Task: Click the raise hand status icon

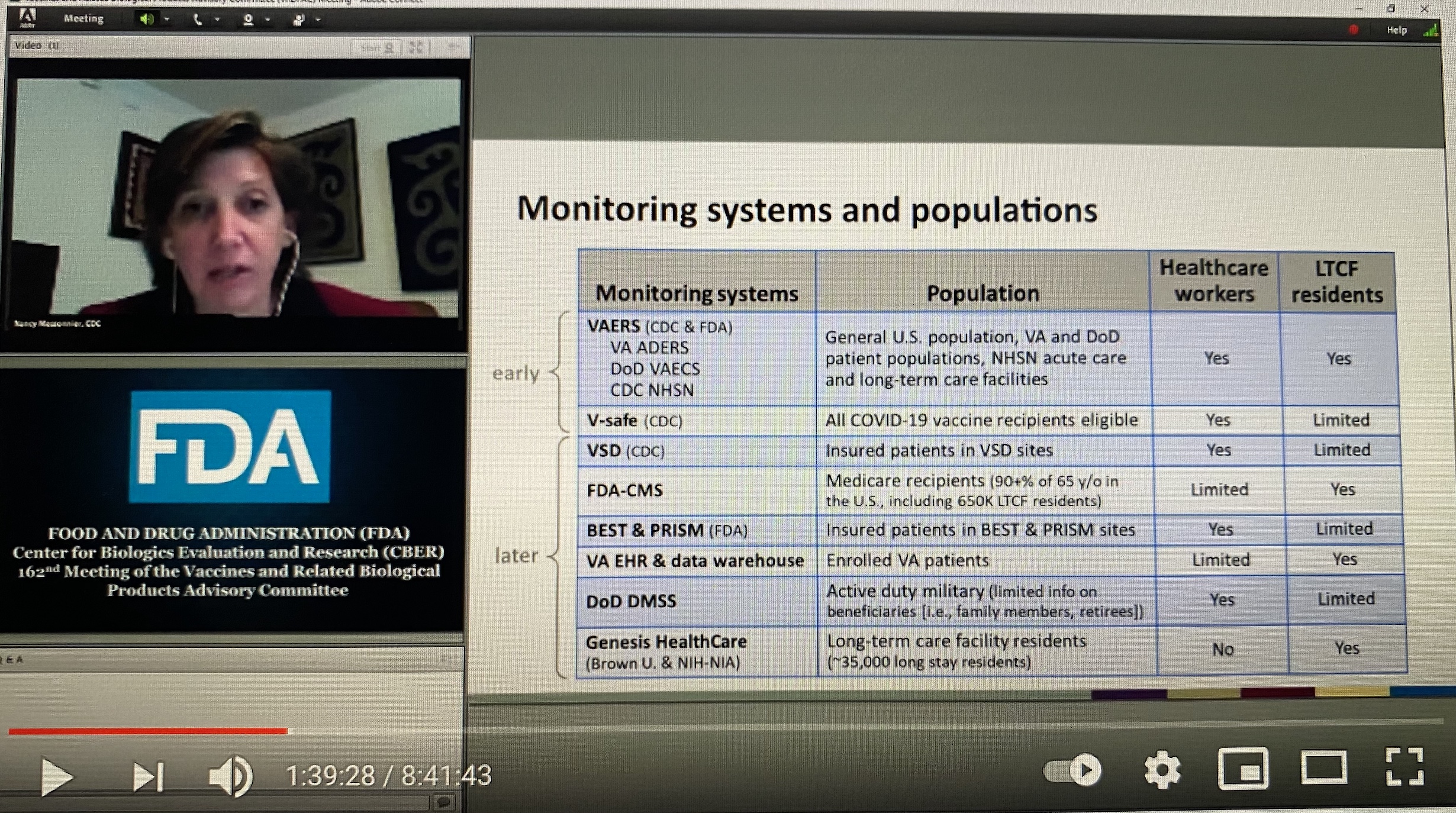Action: [298, 20]
